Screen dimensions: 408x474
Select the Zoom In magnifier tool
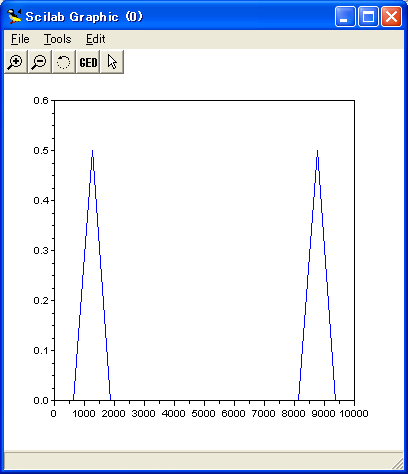(x=16, y=62)
